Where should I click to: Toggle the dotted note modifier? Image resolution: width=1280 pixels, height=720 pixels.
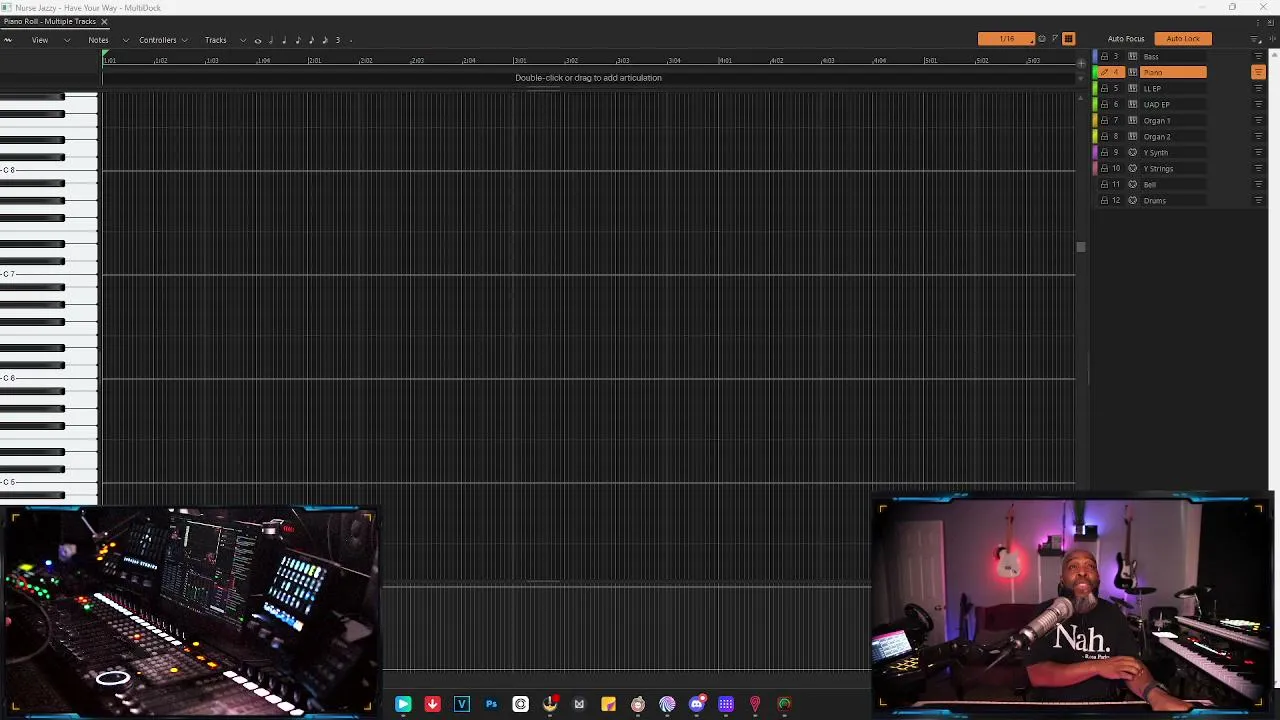(x=351, y=40)
